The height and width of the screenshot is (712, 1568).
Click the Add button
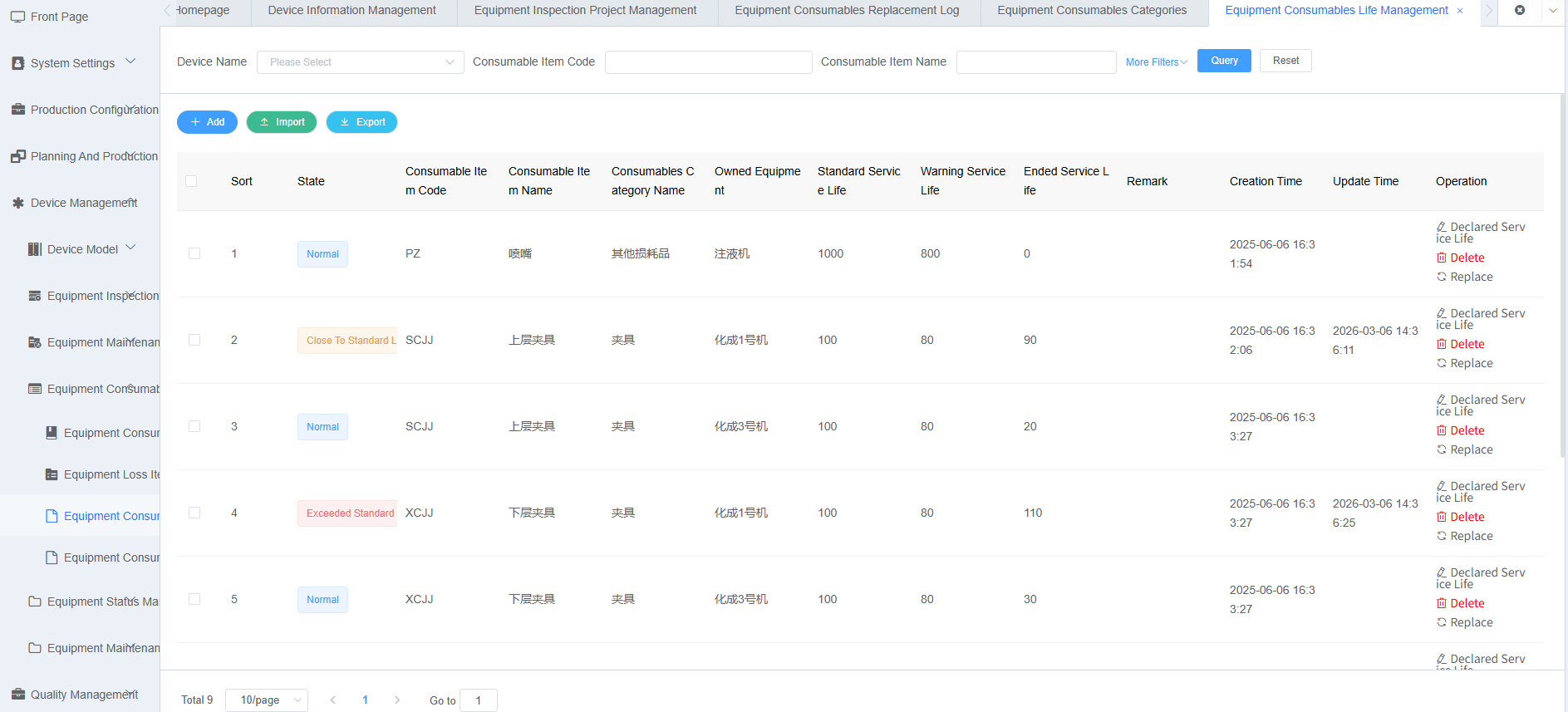point(207,122)
